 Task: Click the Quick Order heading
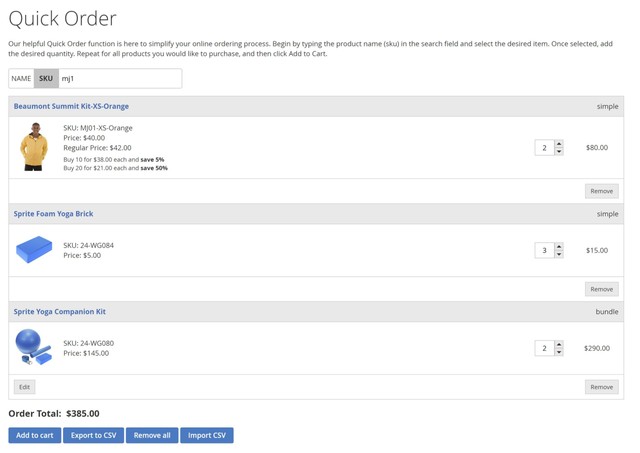point(62,19)
